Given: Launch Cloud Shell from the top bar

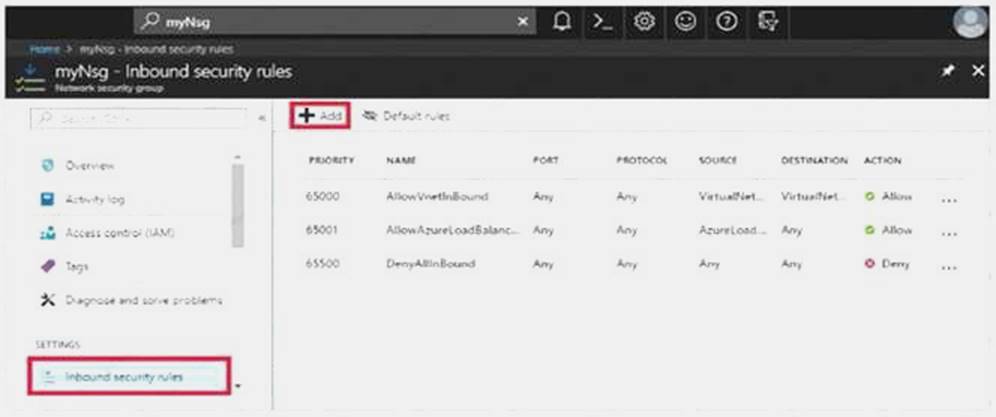Looking at the screenshot, I should [602, 22].
